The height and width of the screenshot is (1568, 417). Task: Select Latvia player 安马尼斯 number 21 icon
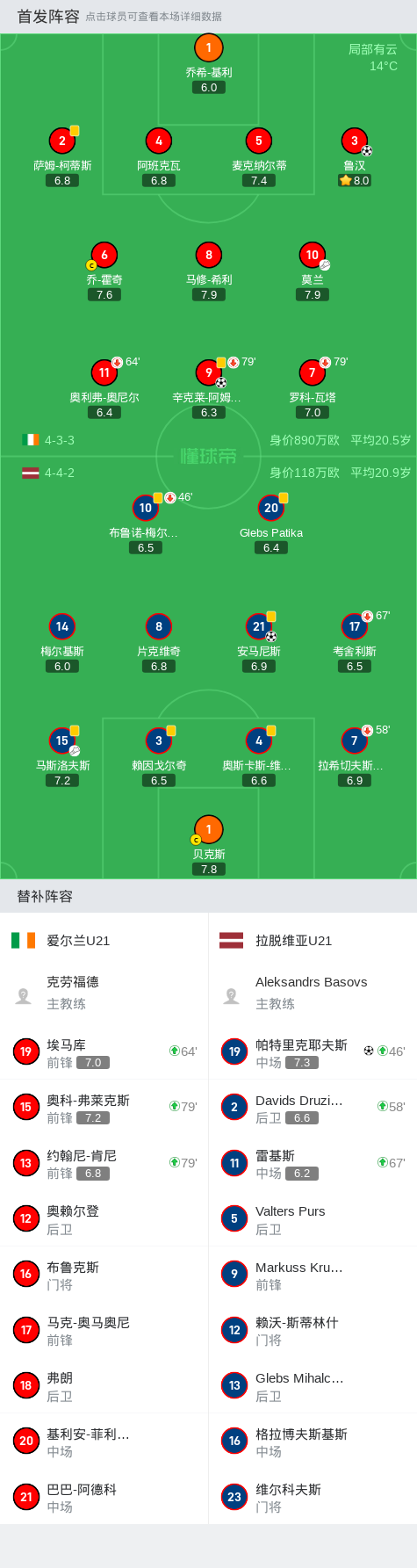(x=259, y=626)
